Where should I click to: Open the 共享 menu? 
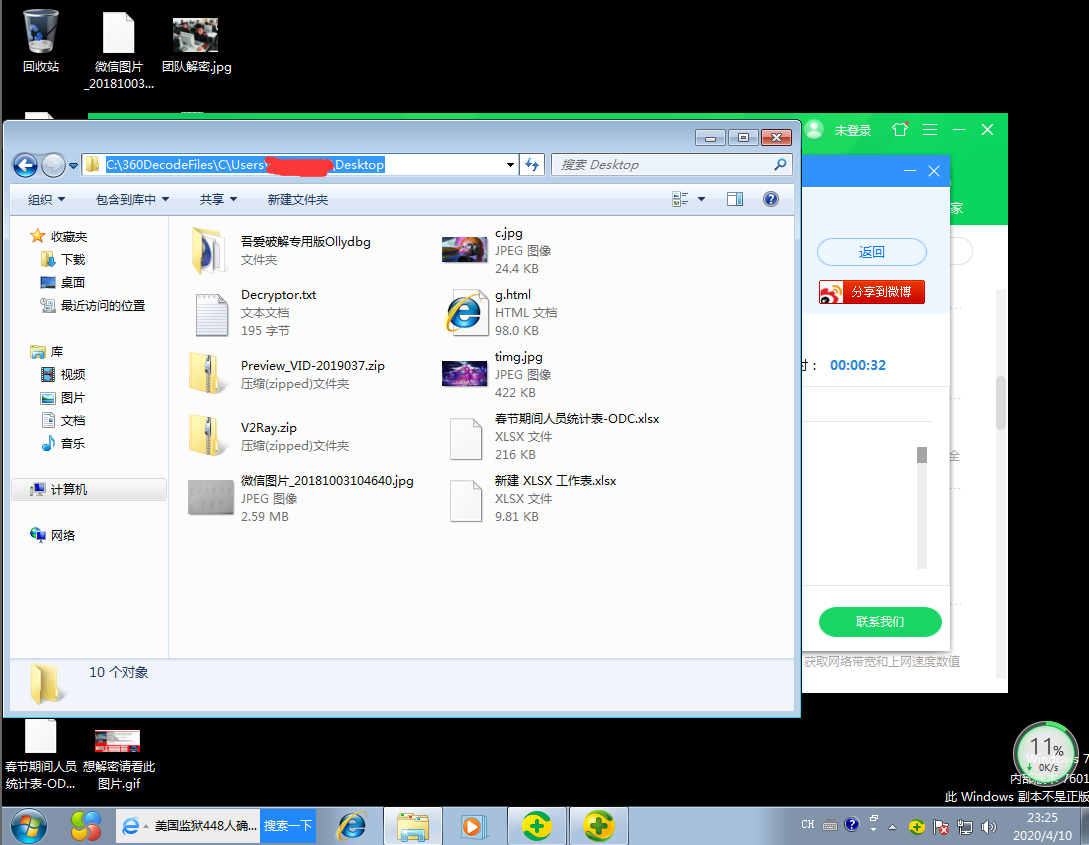pyautogui.click(x=218, y=199)
